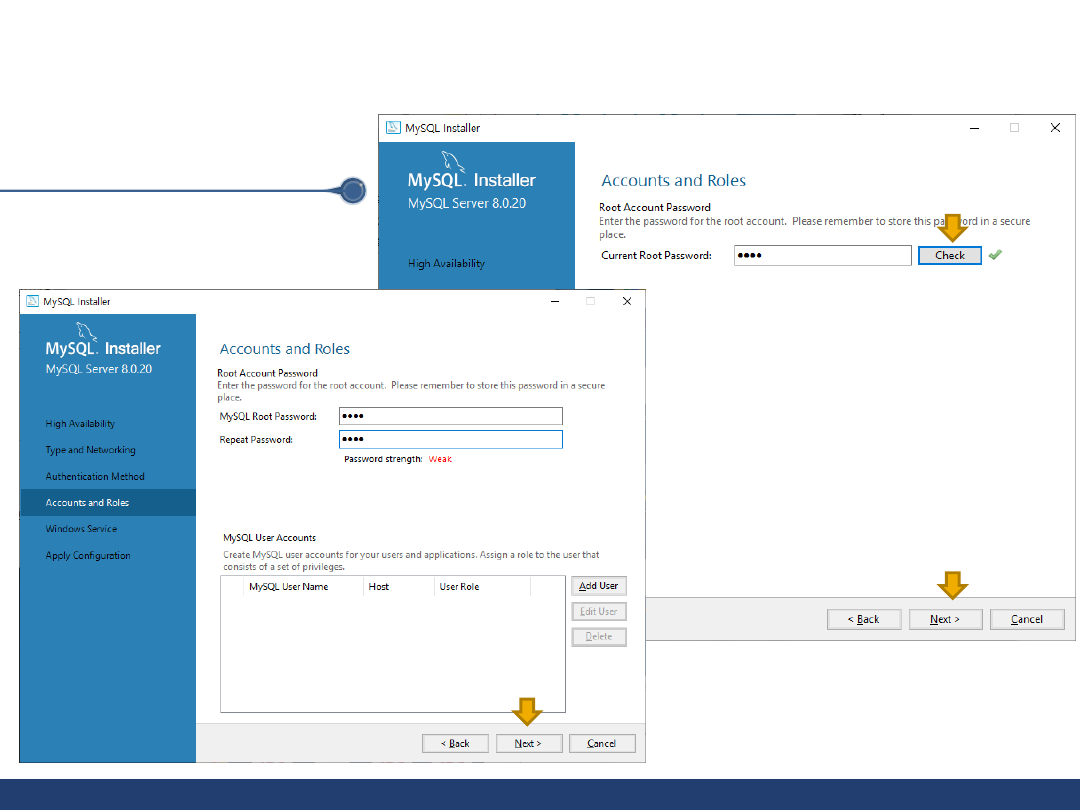1080x810 pixels.
Task: Focus the MySQL Root Password field
Action: click(451, 416)
